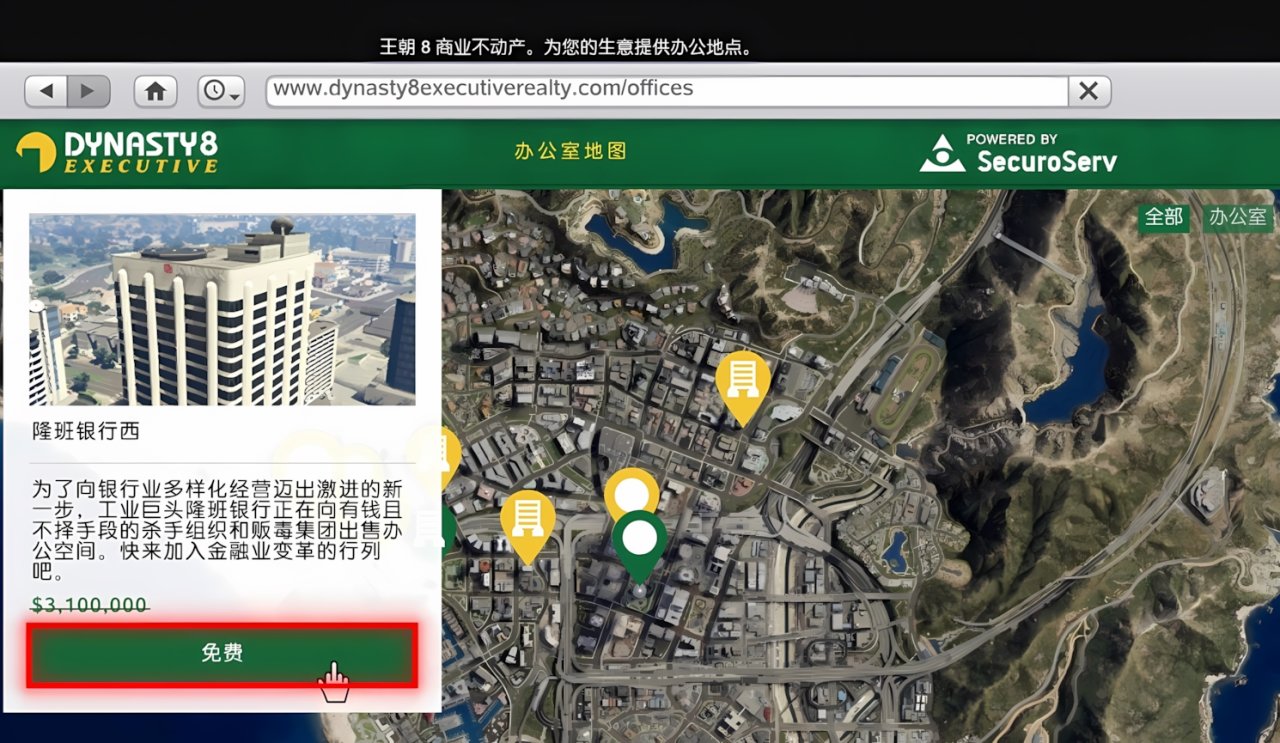
Task: Select the yellow office pin near the racetrack
Action: pyautogui.click(x=743, y=387)
